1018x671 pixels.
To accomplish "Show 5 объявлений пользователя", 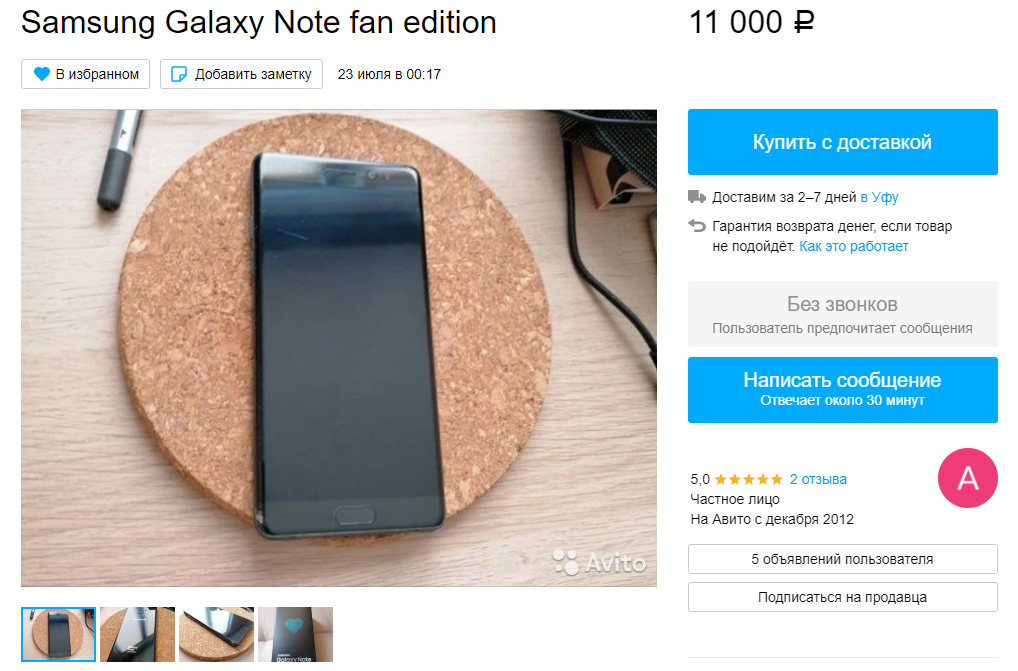I will [x=843, y=559].
